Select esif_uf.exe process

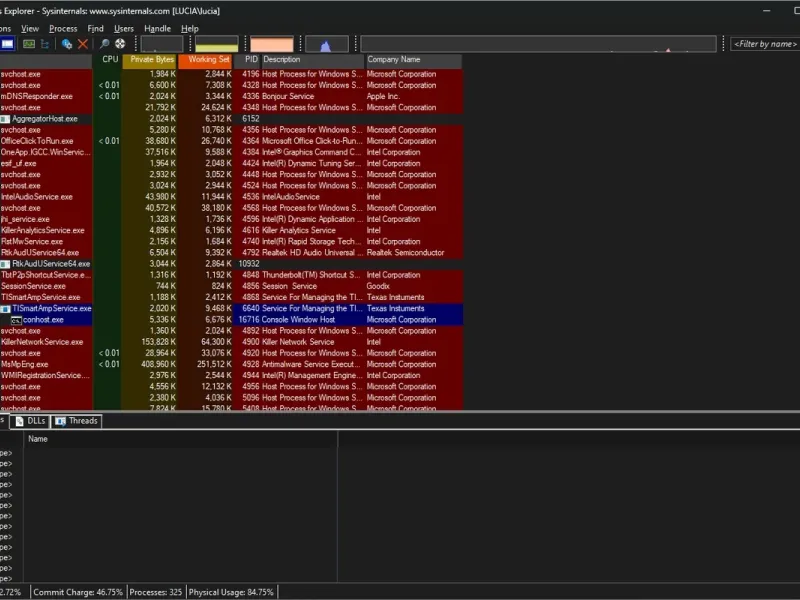[231, 164]
